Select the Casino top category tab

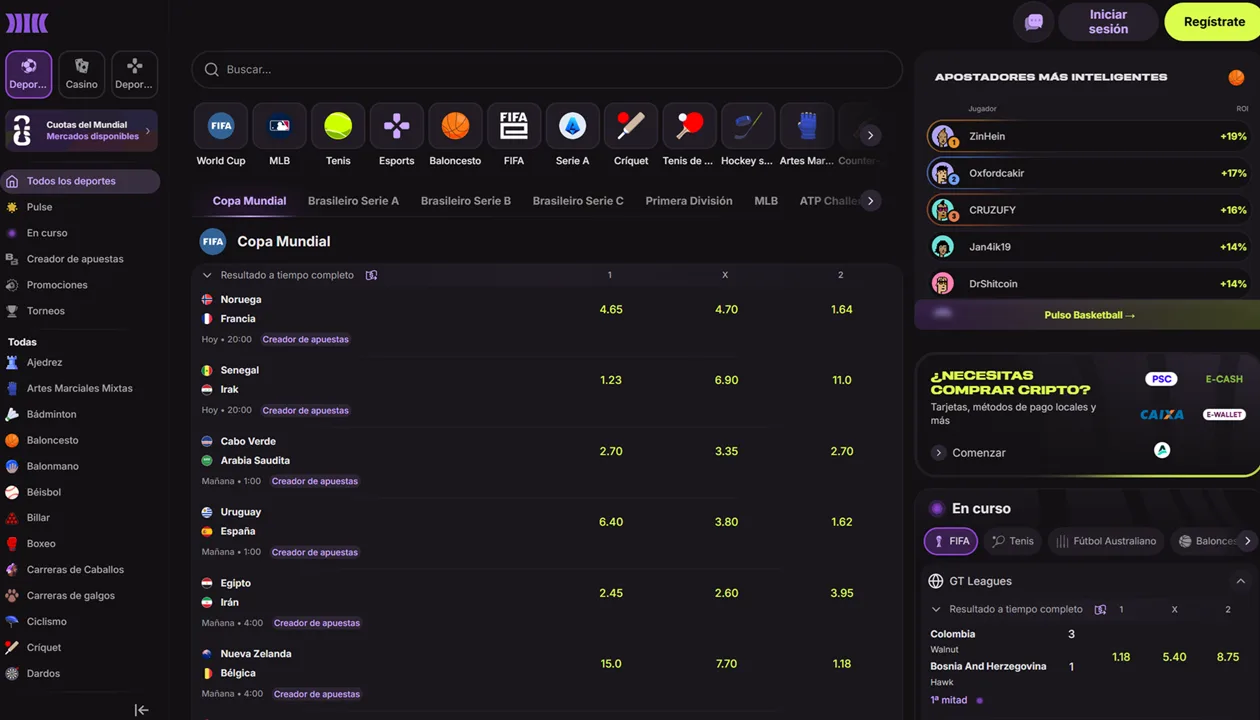click(x=82, y=74)
